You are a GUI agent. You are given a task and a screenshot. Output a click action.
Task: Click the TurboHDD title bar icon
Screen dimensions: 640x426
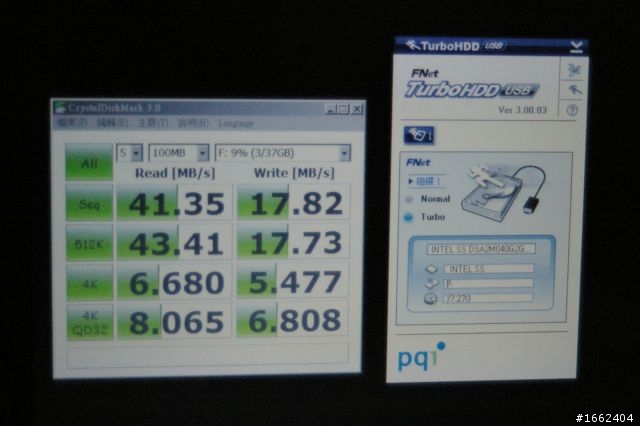tap(412, 45)
